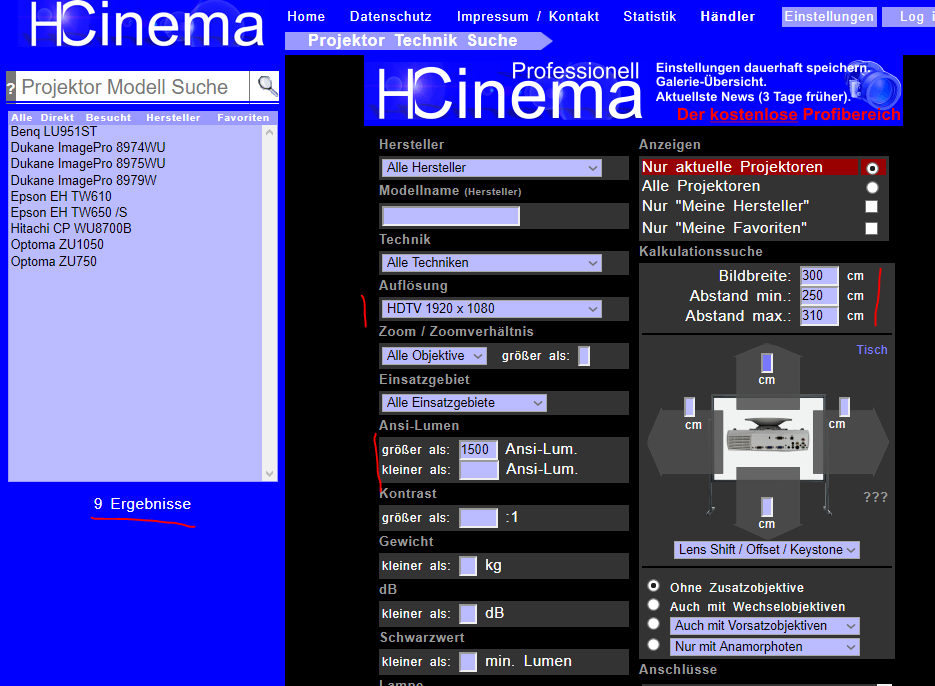Open the Auch mit Vorsatzobjektiven dropdown
The image size is (935, 686).
pyautogui.click(x=765, y=626)
